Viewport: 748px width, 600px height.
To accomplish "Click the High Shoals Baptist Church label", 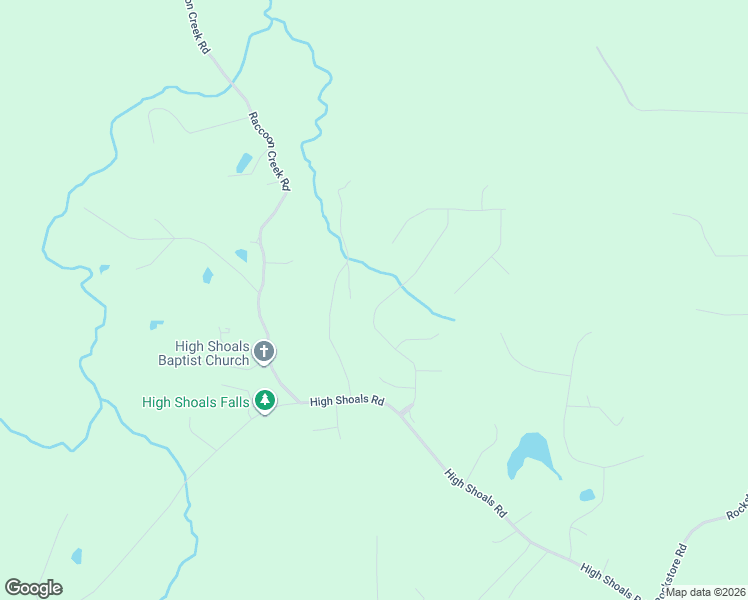I will click(204, 353).
